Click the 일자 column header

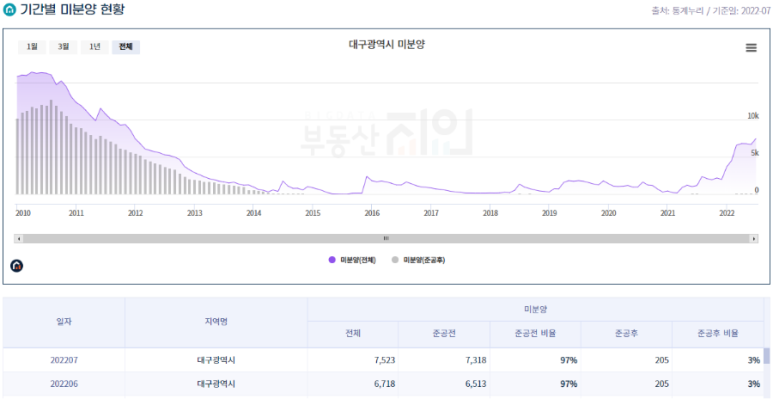coord(64,322)
